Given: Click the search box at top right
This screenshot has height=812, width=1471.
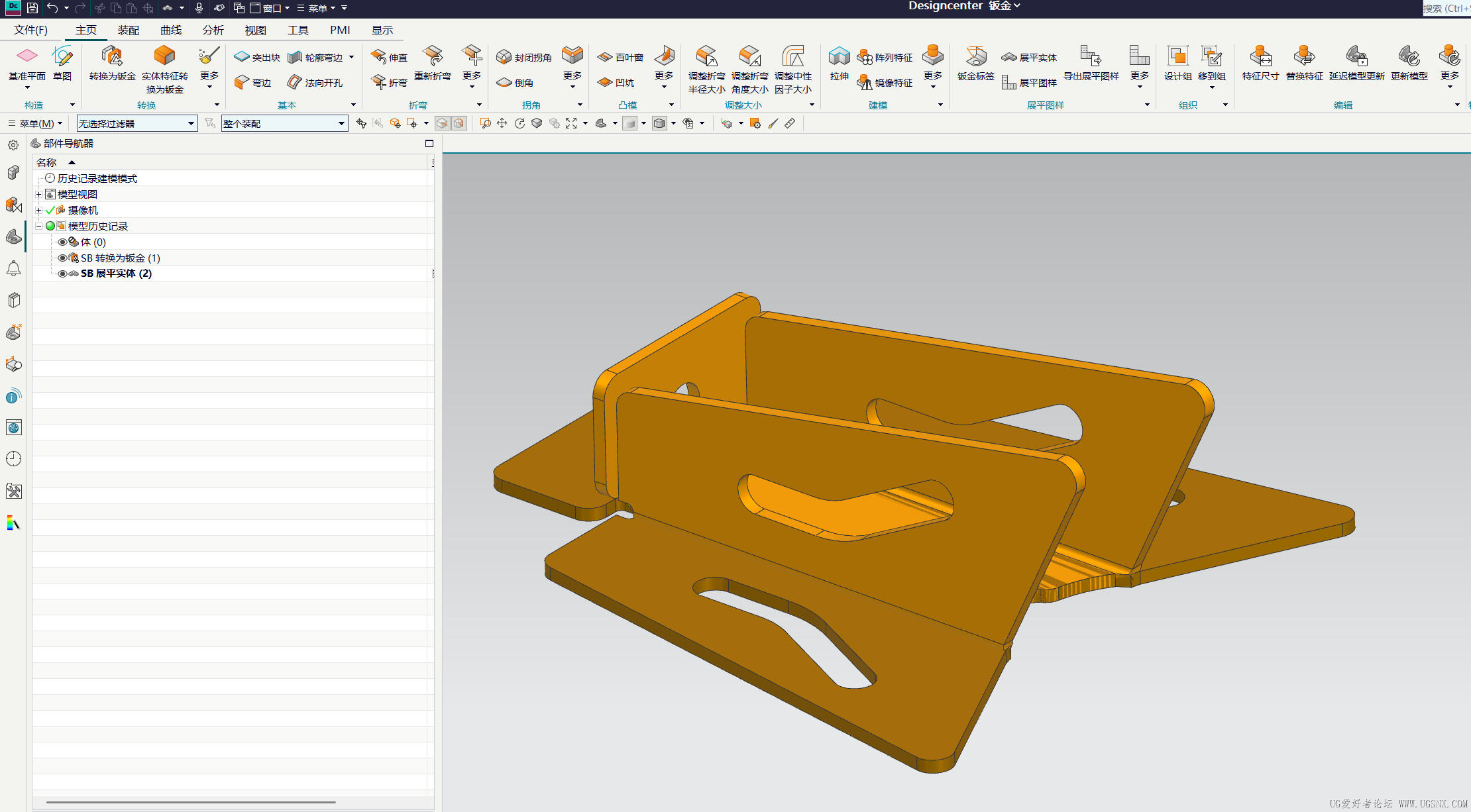Looking at the screenshot, I should coord(1446,8).
